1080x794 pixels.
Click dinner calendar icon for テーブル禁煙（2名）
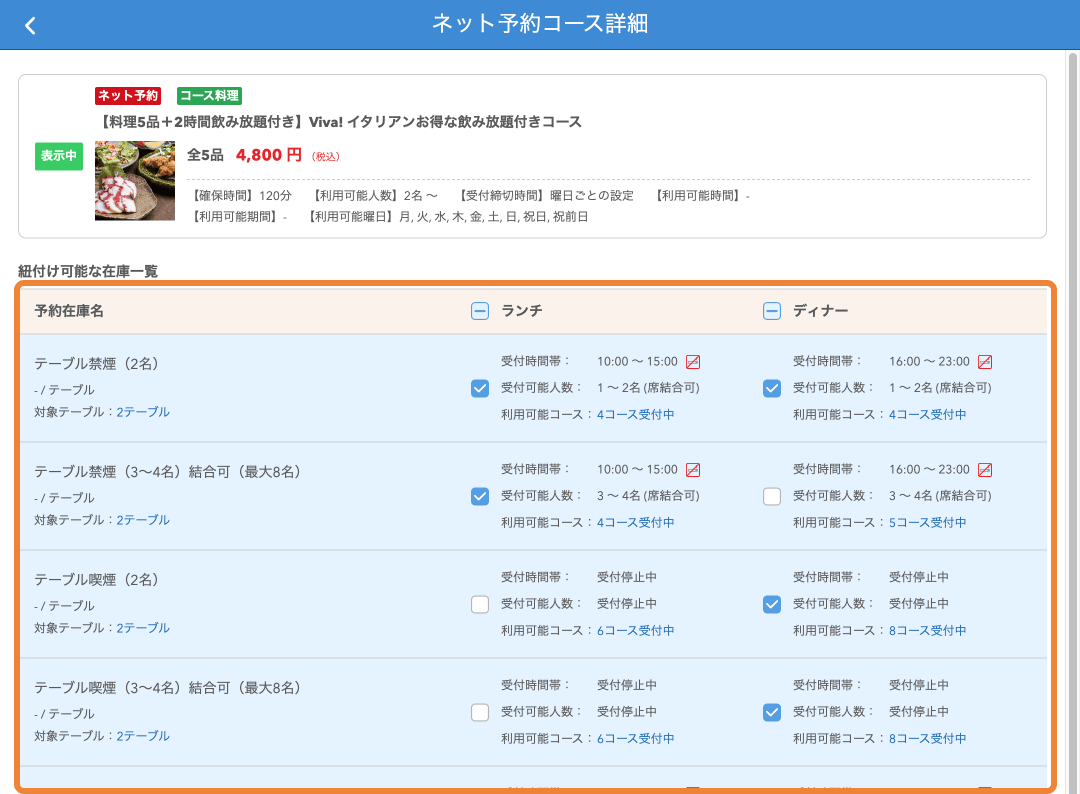985,362
